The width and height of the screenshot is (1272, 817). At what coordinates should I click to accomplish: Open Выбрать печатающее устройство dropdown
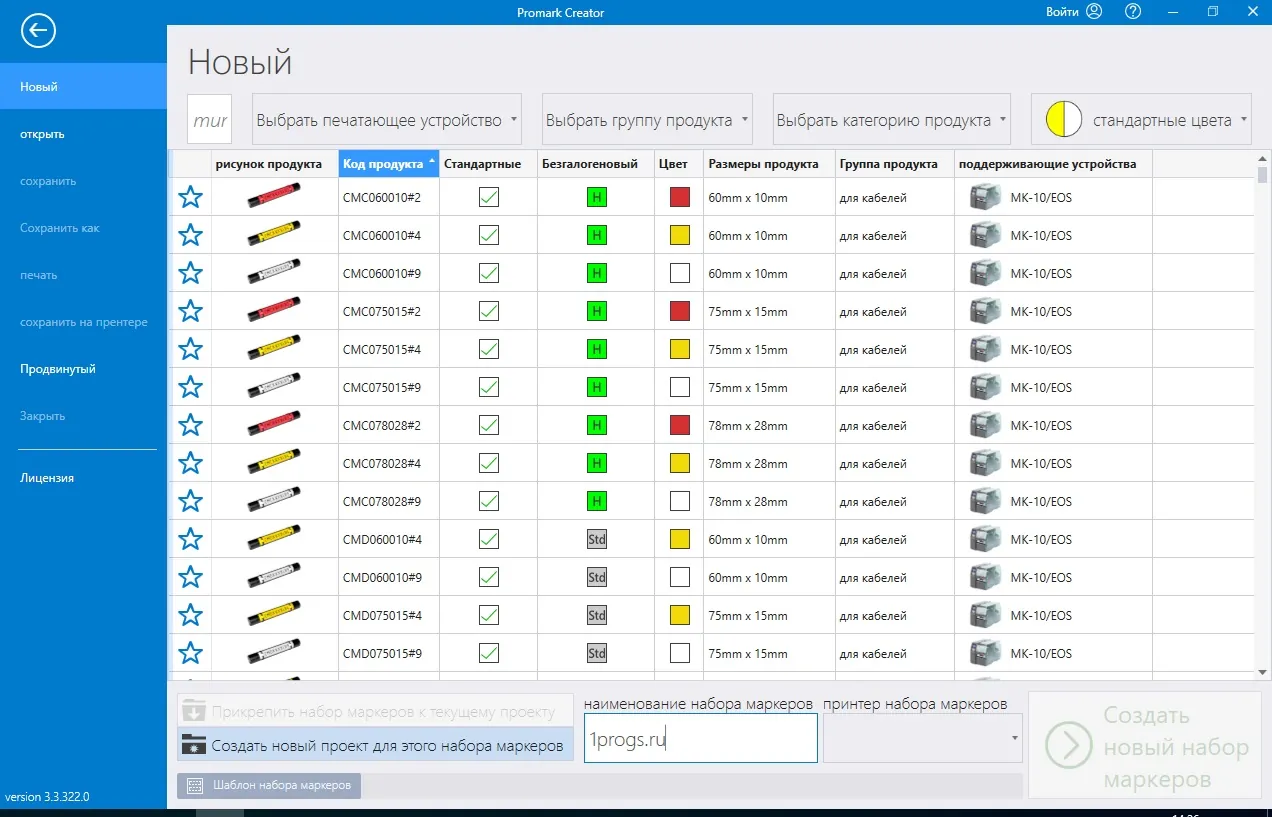coord(386,120)
